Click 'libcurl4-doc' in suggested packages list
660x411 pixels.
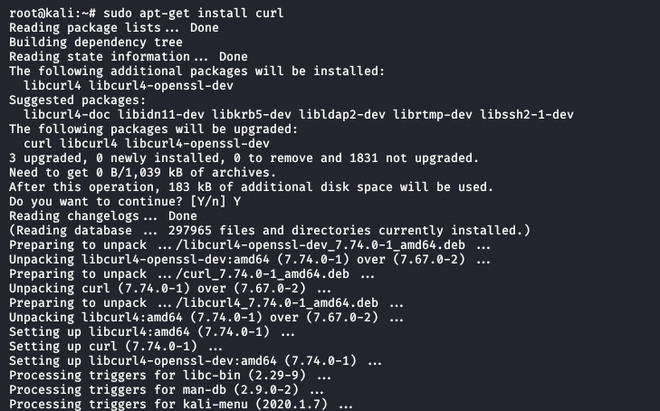click(x=67, y=115)
